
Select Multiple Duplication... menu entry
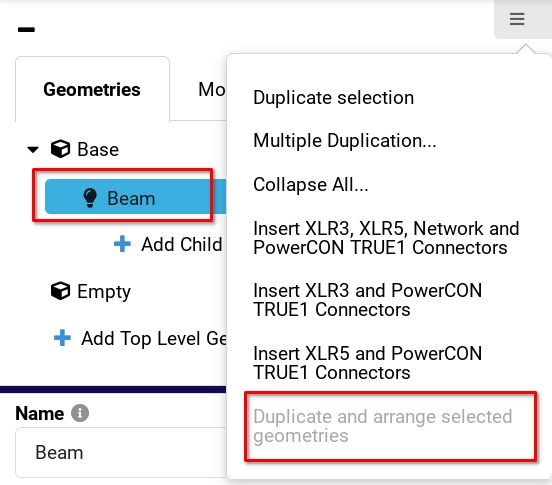[x=345, y=141]
